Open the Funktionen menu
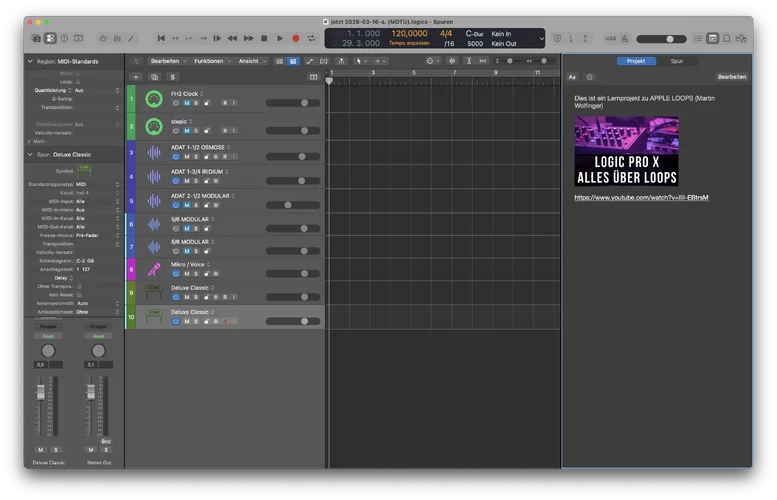The height and width of the screenshot is (500, 777). (x=212, y=61)
